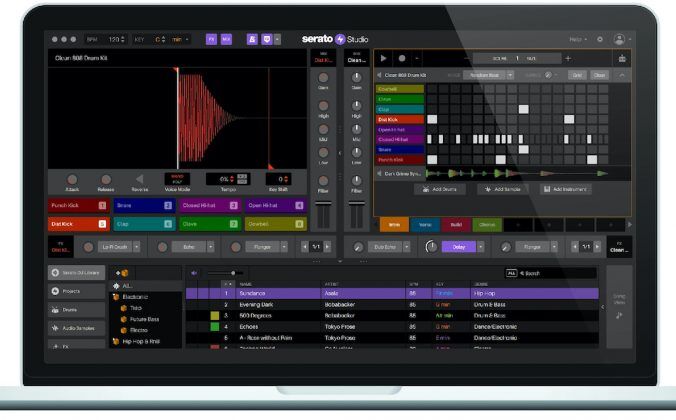Open the Projects library section

76,291
